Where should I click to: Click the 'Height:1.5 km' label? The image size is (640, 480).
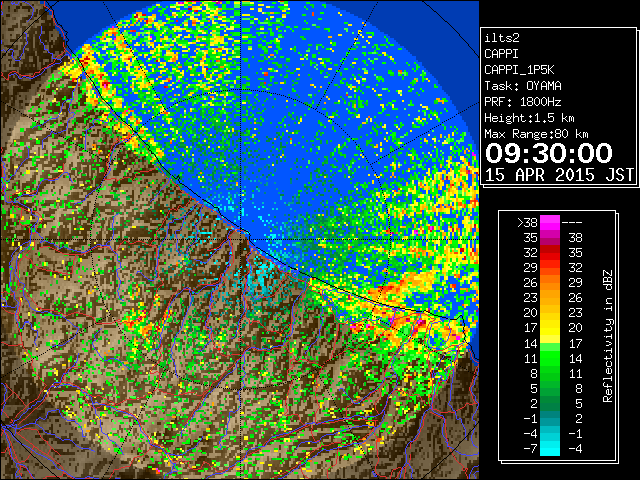coord(529,118)
